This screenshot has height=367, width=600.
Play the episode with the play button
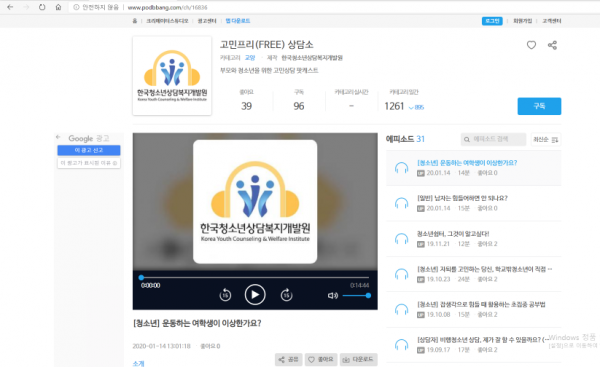(255, 295)
